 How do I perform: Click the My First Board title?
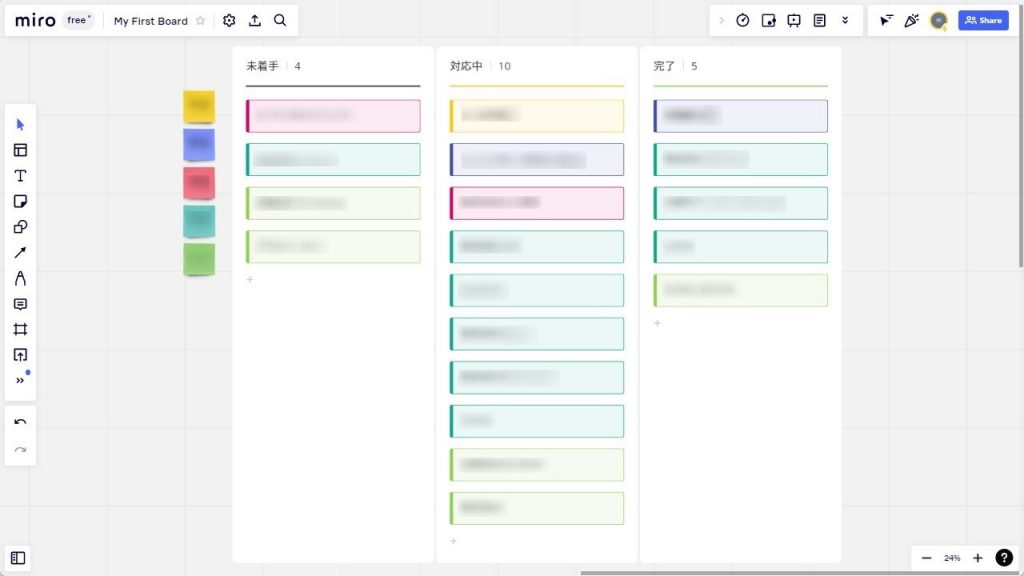(151, 21)
